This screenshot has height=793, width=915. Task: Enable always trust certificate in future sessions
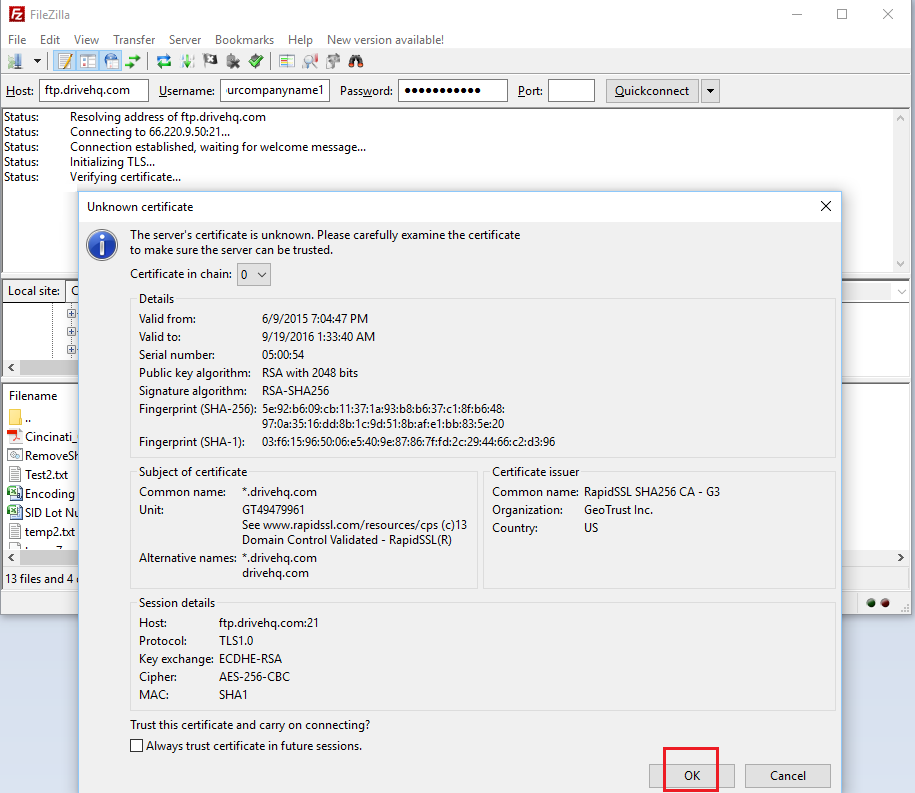pos(137,746)
